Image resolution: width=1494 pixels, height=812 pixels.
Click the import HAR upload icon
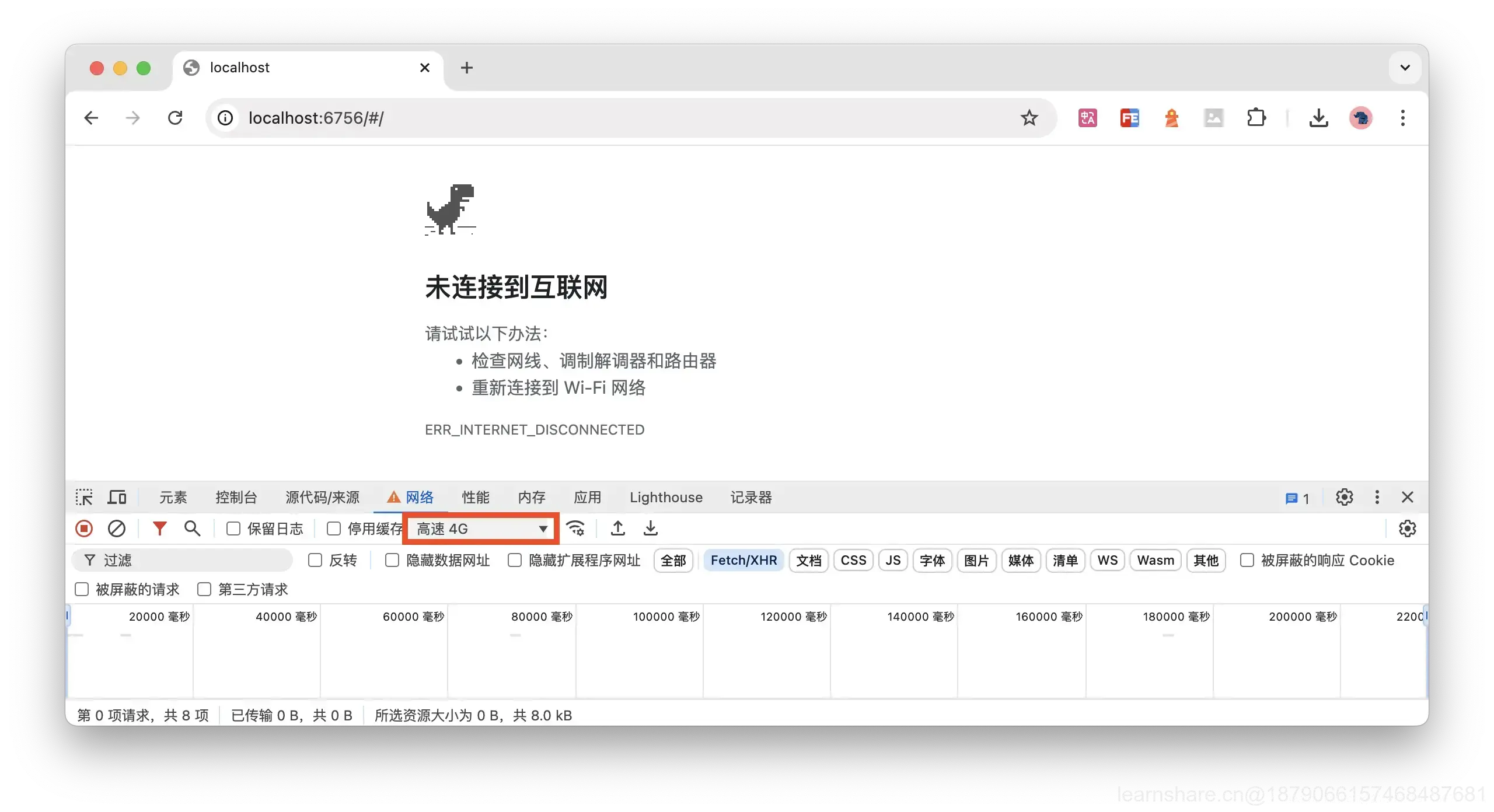tap(617, 528)
